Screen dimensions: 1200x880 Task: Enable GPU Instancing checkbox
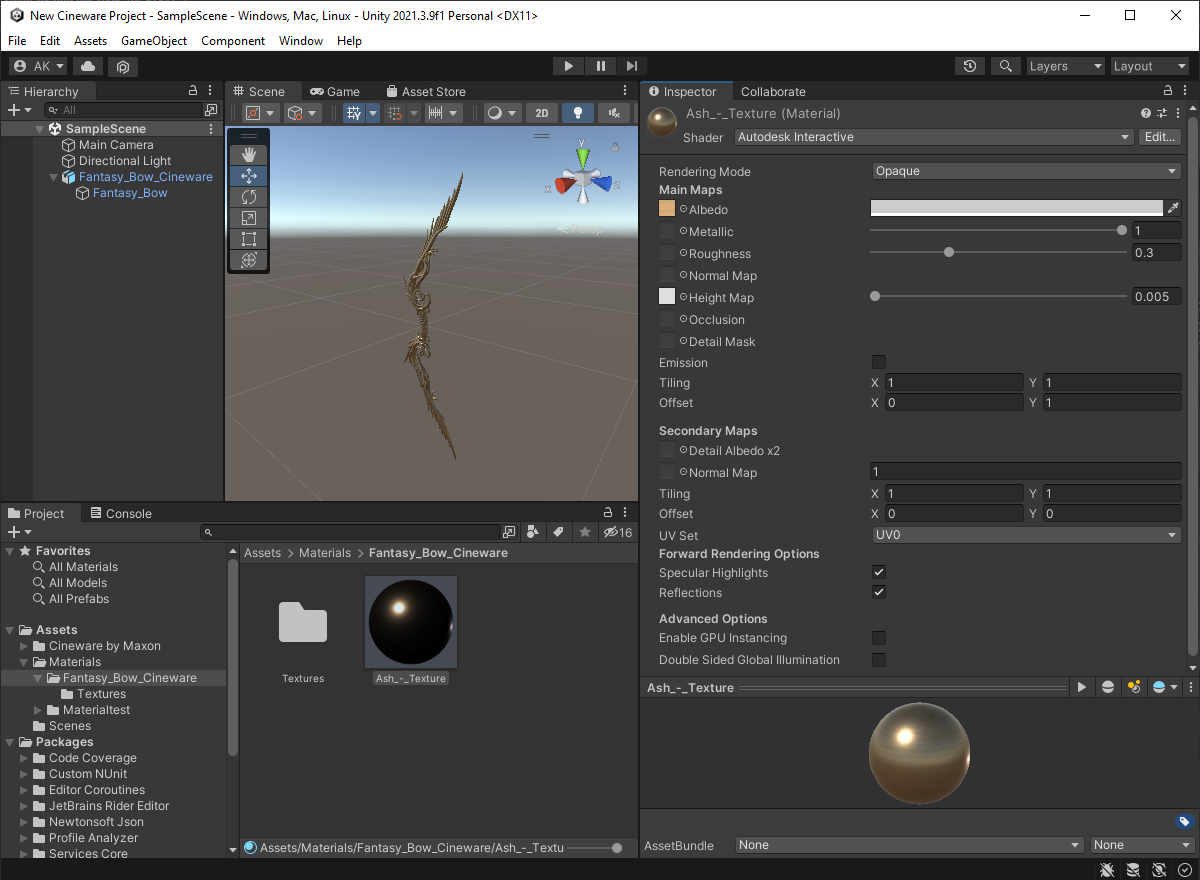pos(879,637)
